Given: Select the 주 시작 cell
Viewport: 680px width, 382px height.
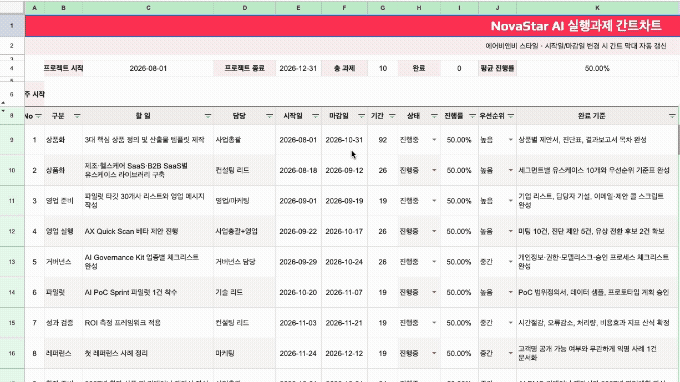Looking at the screenshot, I should pos(34,94).
